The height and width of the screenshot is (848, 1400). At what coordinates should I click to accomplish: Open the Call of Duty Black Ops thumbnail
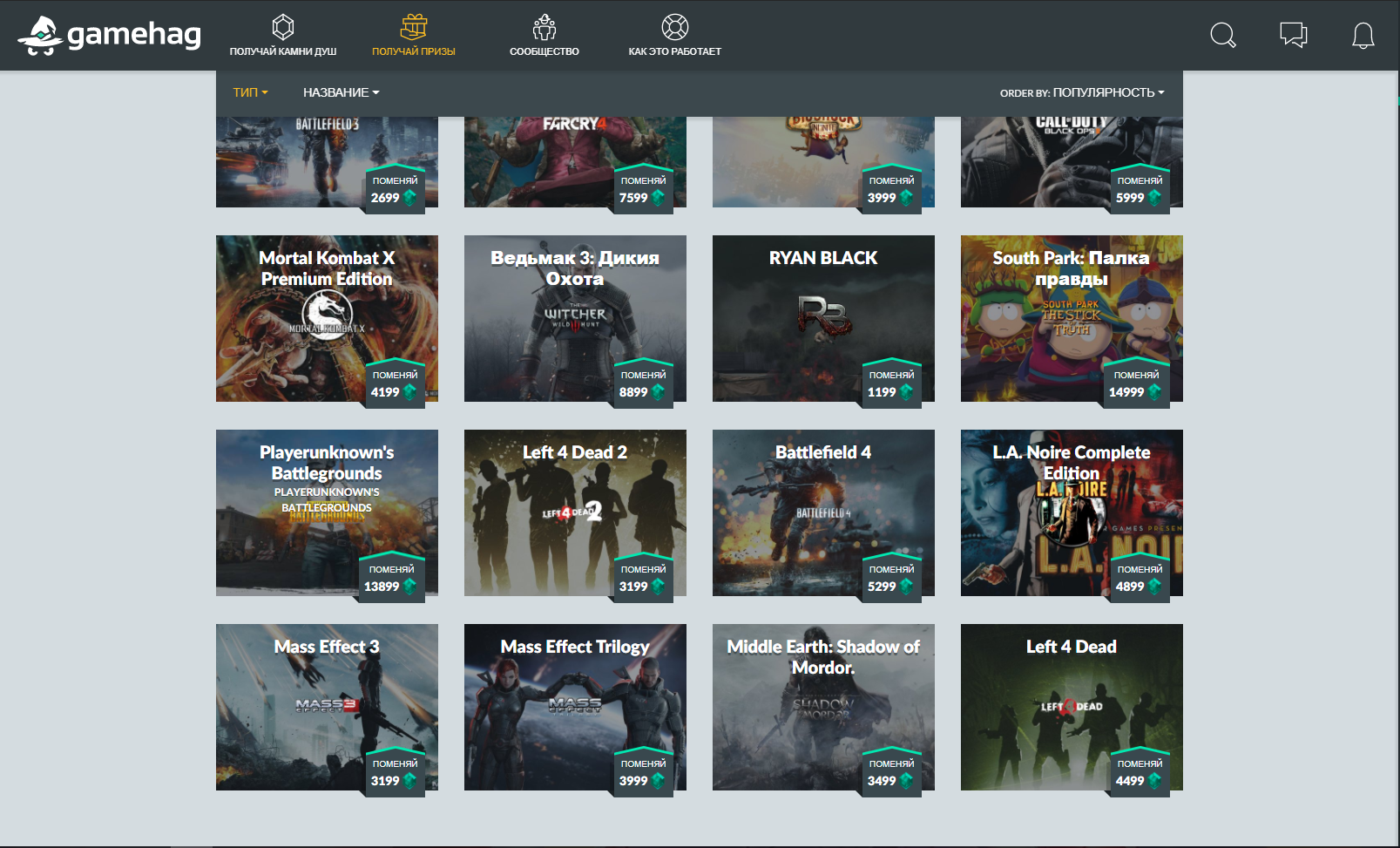1072,162
